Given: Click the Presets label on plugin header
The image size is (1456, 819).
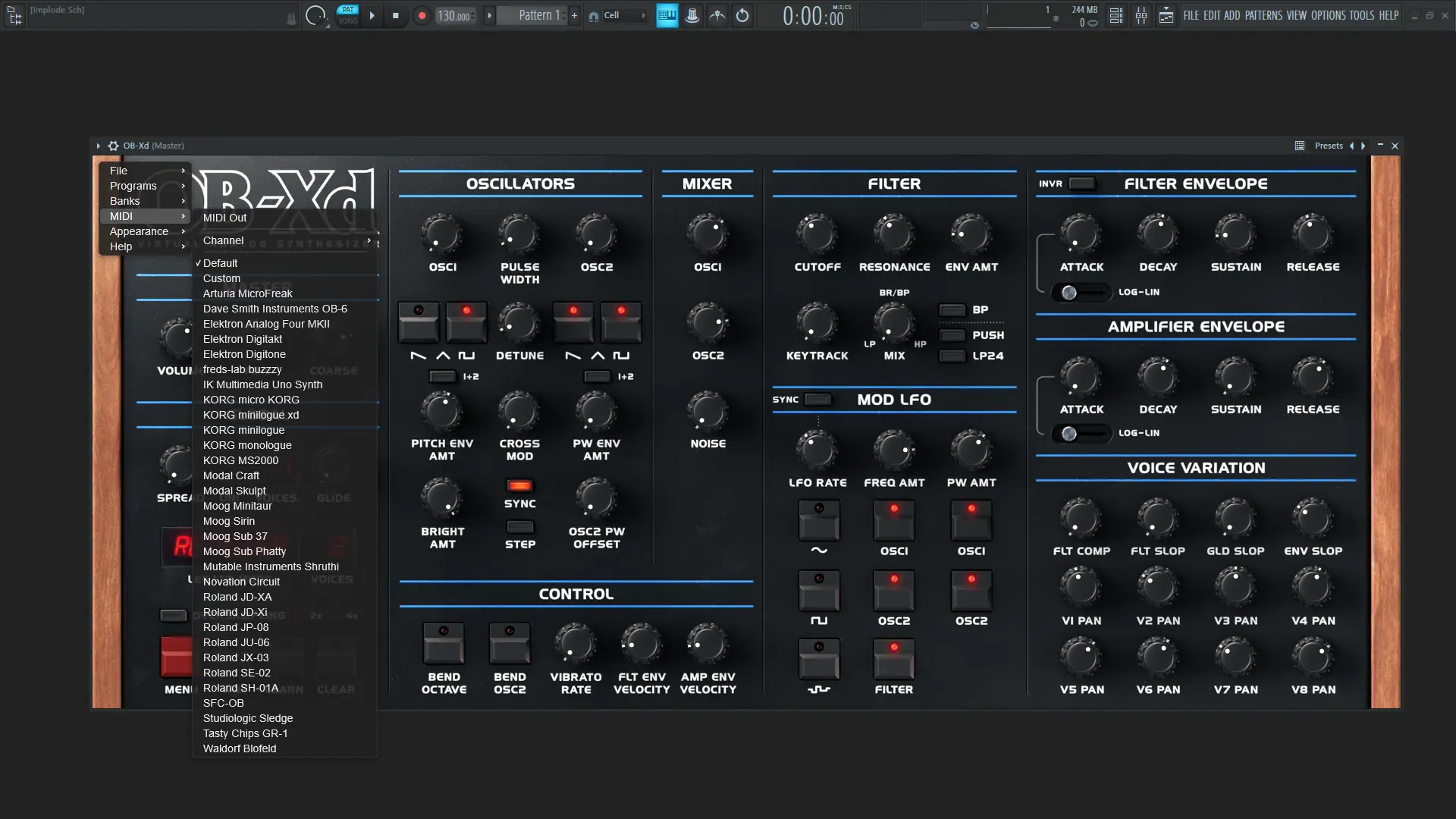Looking at the screenshot, I should 1329,146.
